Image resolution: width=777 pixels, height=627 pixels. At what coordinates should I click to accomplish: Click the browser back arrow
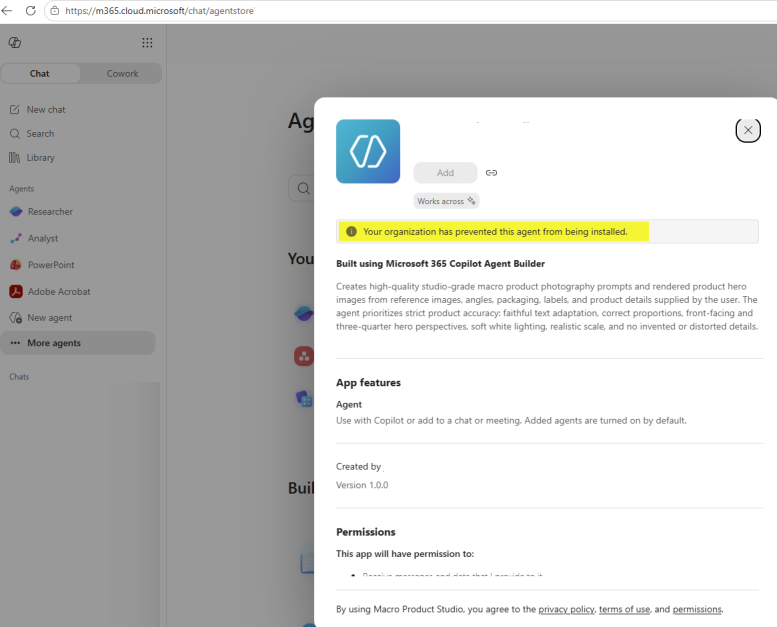tap(6, 10)
